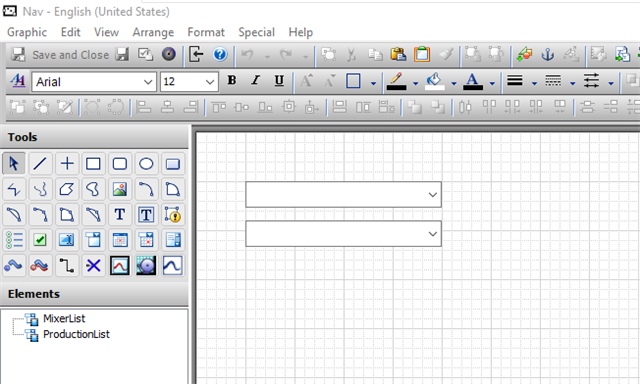Select the Text Box tool
640x384 pixels.
pyautogui.click(x=146, y=214)
